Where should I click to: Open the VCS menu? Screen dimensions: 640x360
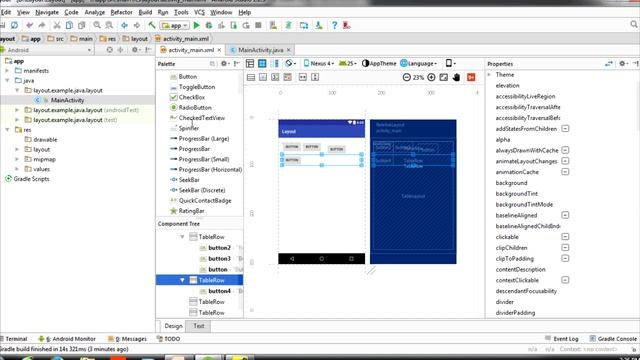click(x=199, y=12)
